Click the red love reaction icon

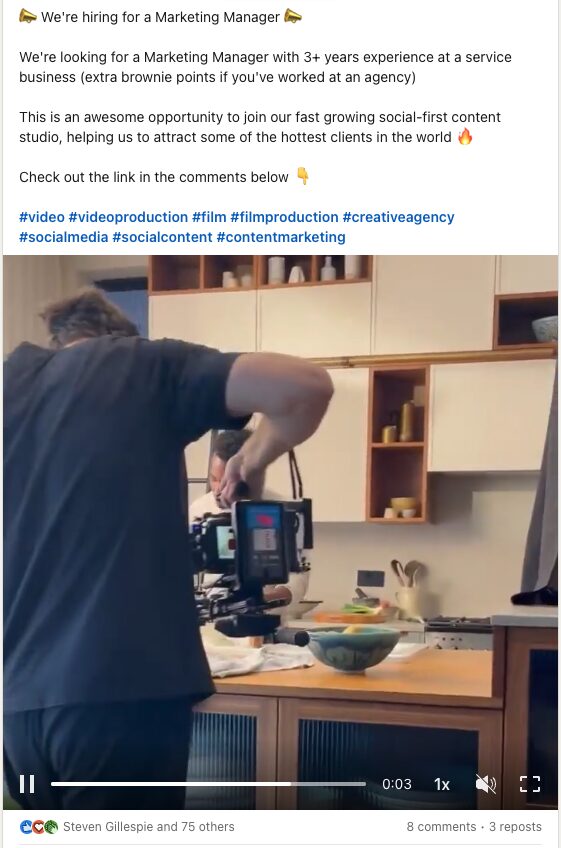38,826
